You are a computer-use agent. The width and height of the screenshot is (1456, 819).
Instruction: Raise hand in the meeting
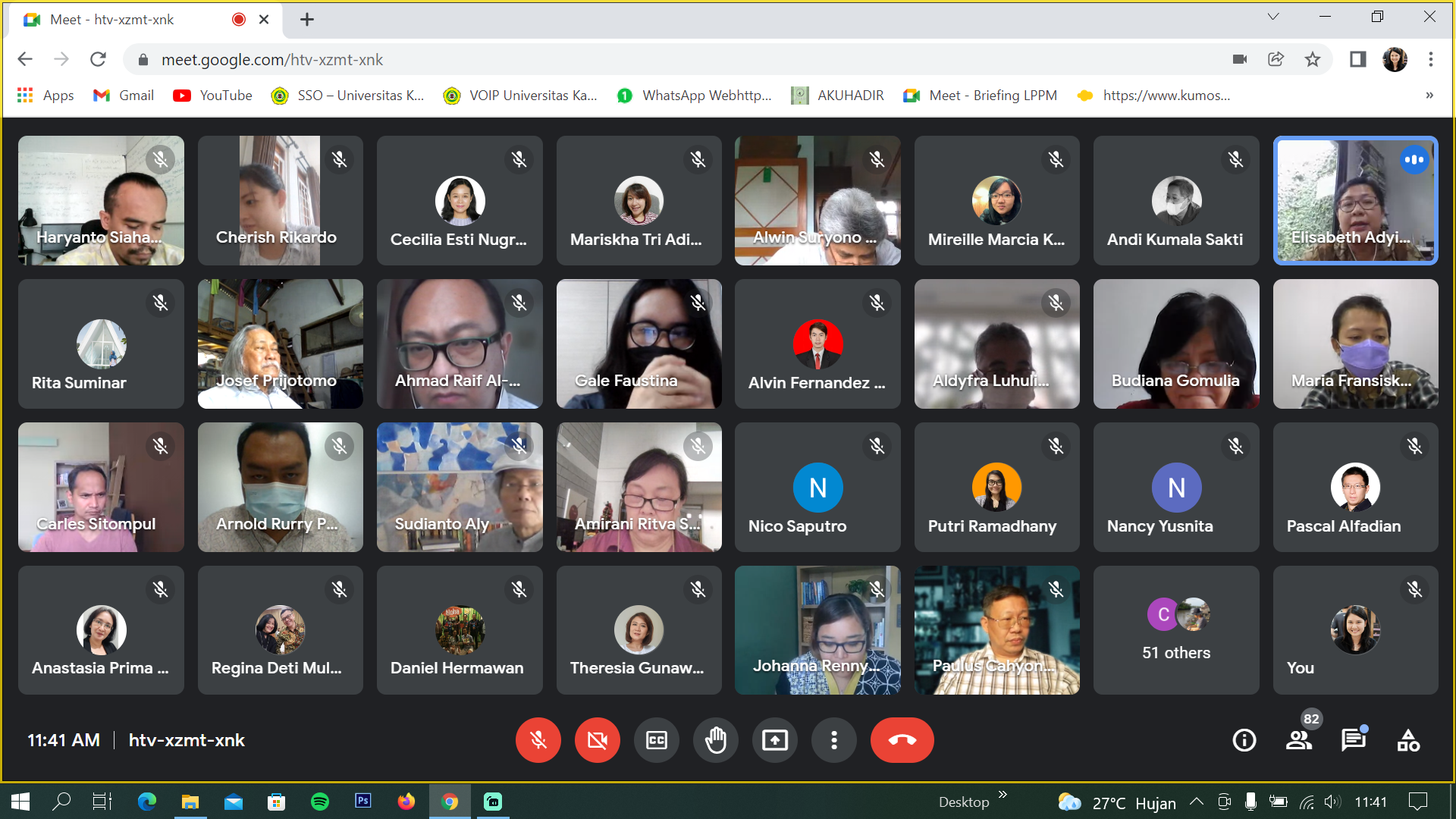715,740
